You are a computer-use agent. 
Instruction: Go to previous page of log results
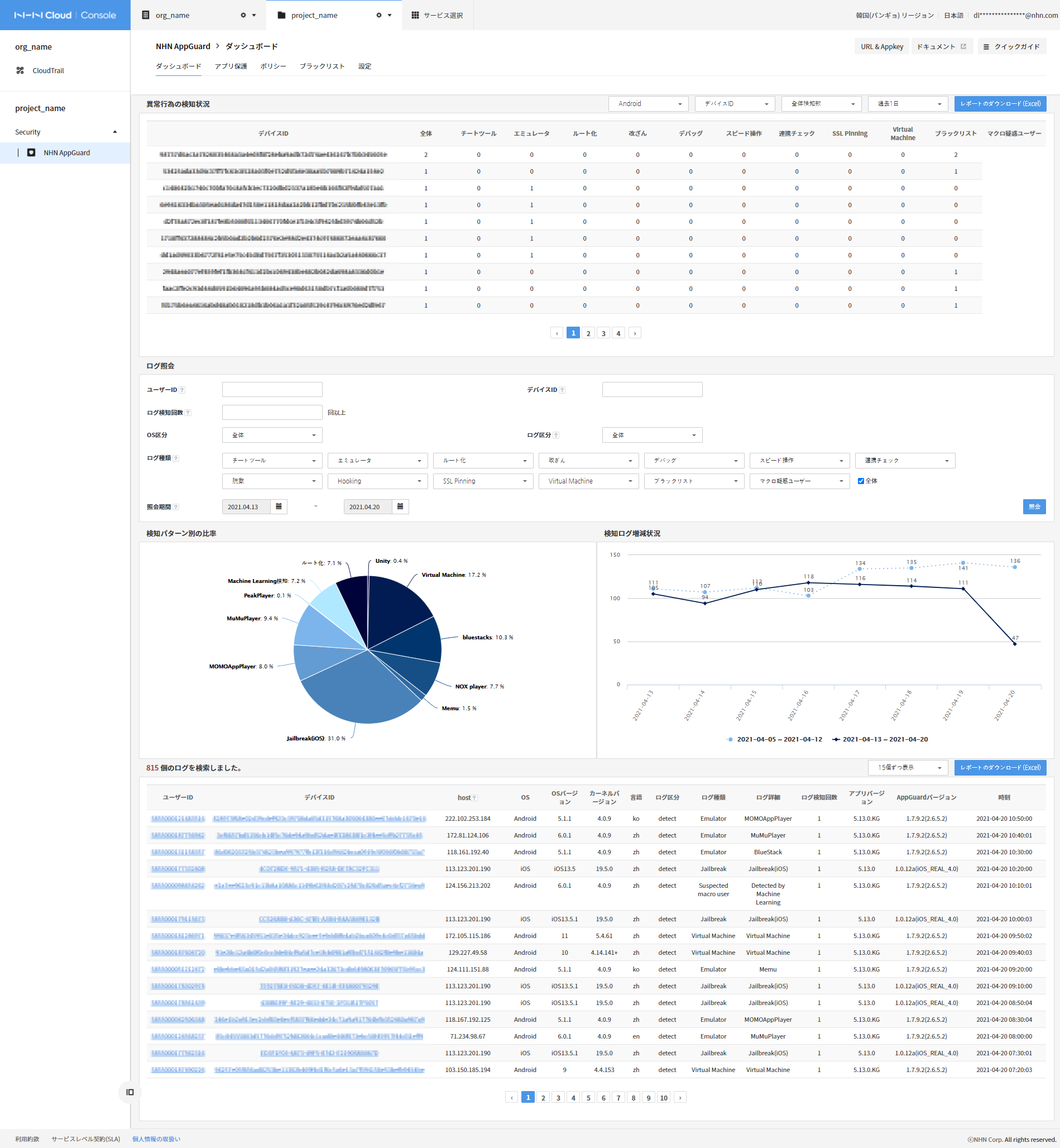click(x=512, y=1098)
